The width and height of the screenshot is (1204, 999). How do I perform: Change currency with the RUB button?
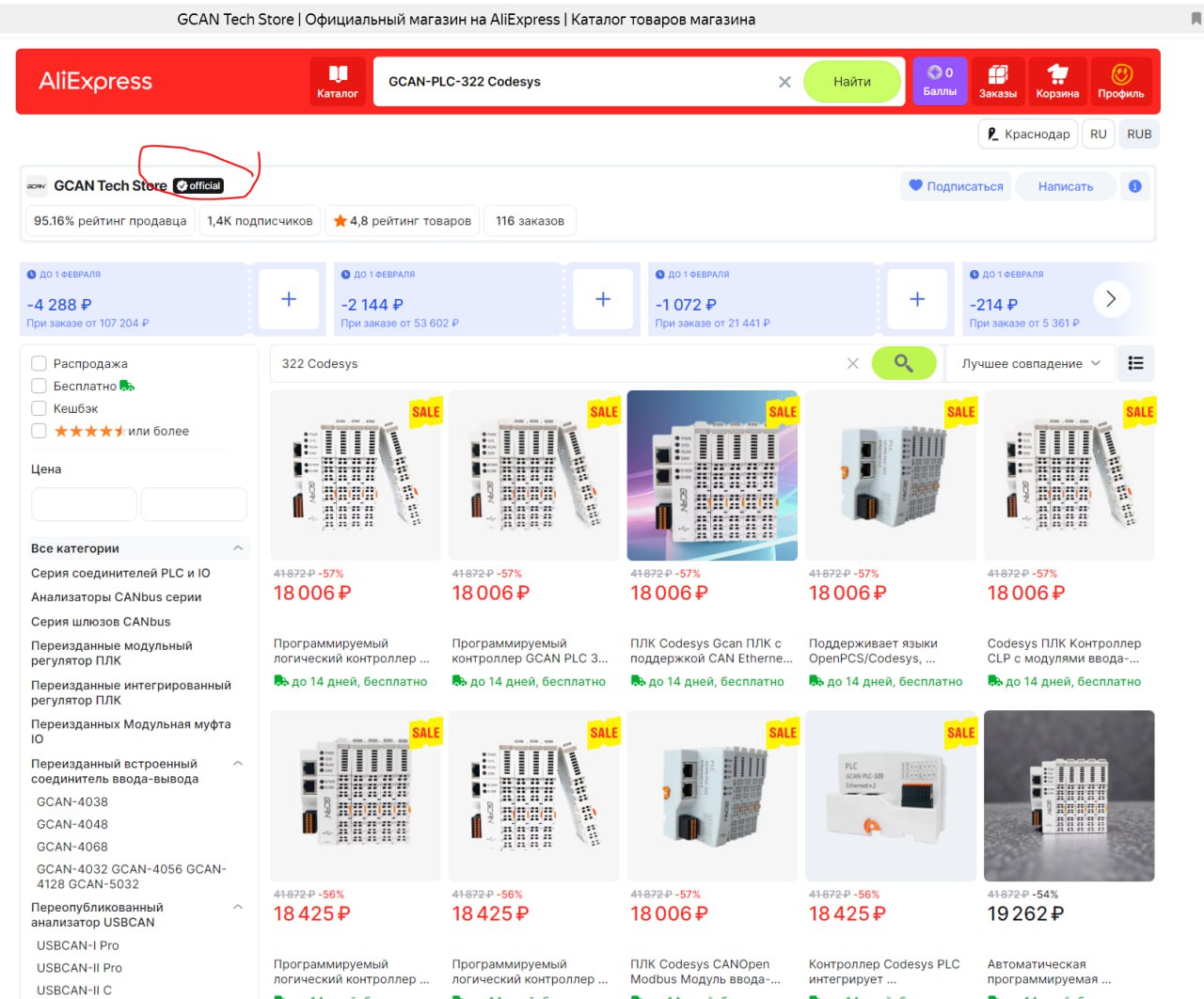1139,134
